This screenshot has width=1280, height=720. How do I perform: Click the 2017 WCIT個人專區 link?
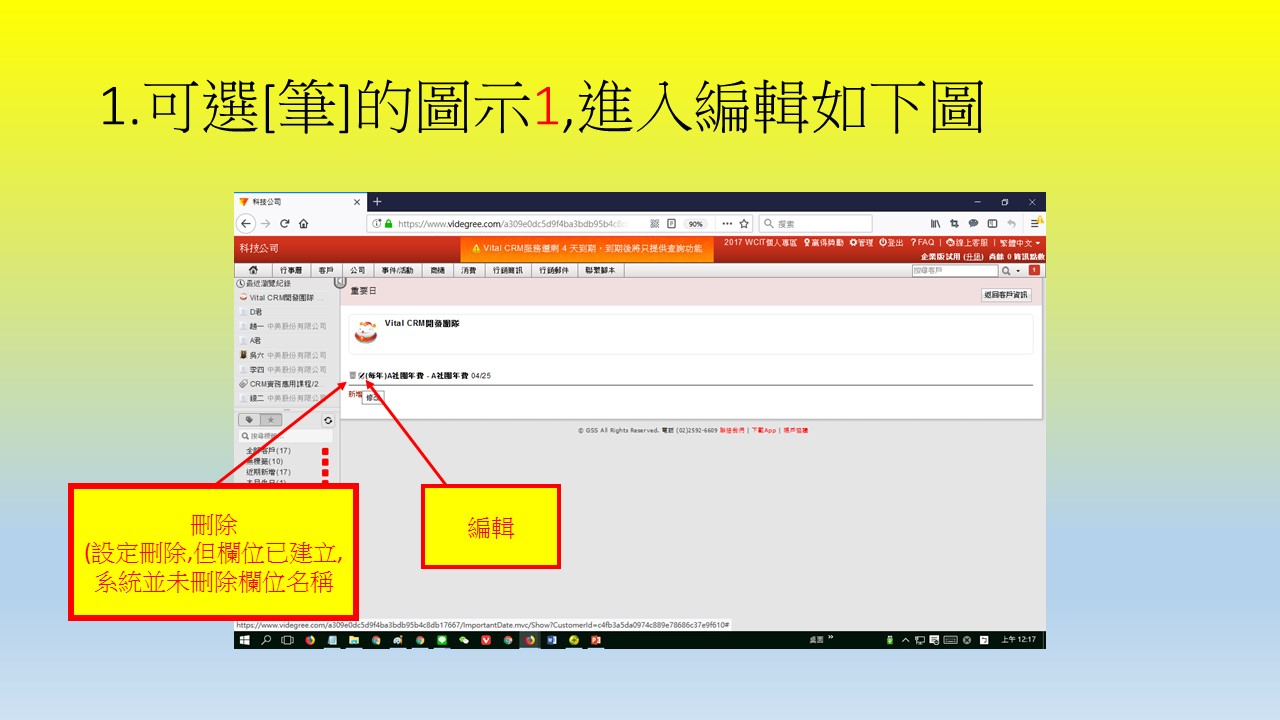coord(761,243)
